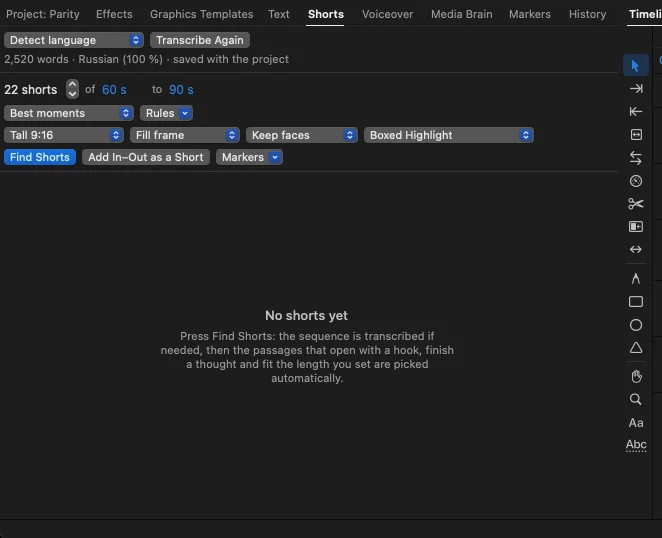Viewport: 662px width, 538px height.
Task: Click the No shorts yet heading
Action: 307,315
